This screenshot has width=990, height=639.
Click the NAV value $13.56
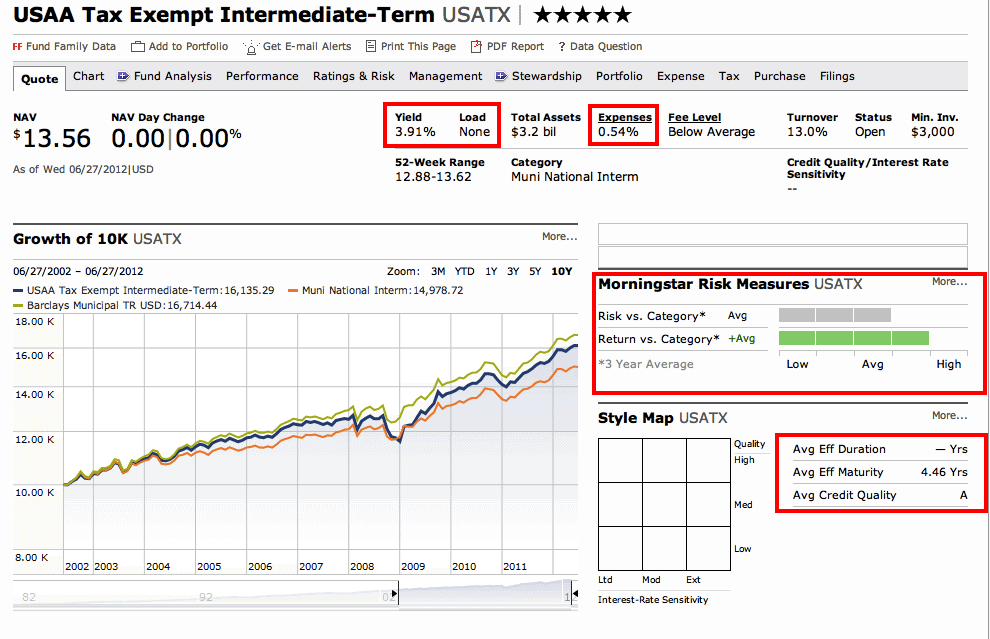[x=52, y=138]
